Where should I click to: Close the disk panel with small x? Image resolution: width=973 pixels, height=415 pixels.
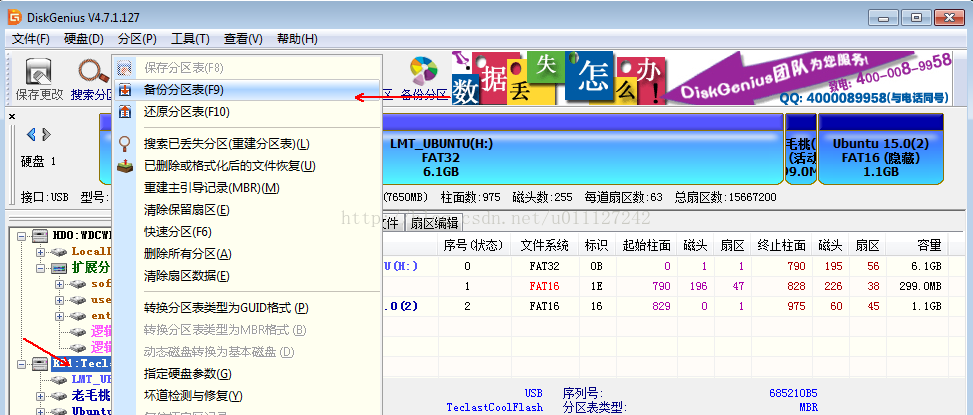12,116
